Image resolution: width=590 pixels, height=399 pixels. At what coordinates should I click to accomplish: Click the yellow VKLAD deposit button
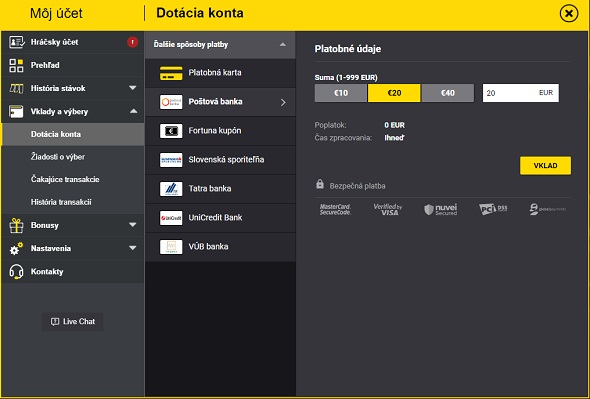tap(545, 166)
